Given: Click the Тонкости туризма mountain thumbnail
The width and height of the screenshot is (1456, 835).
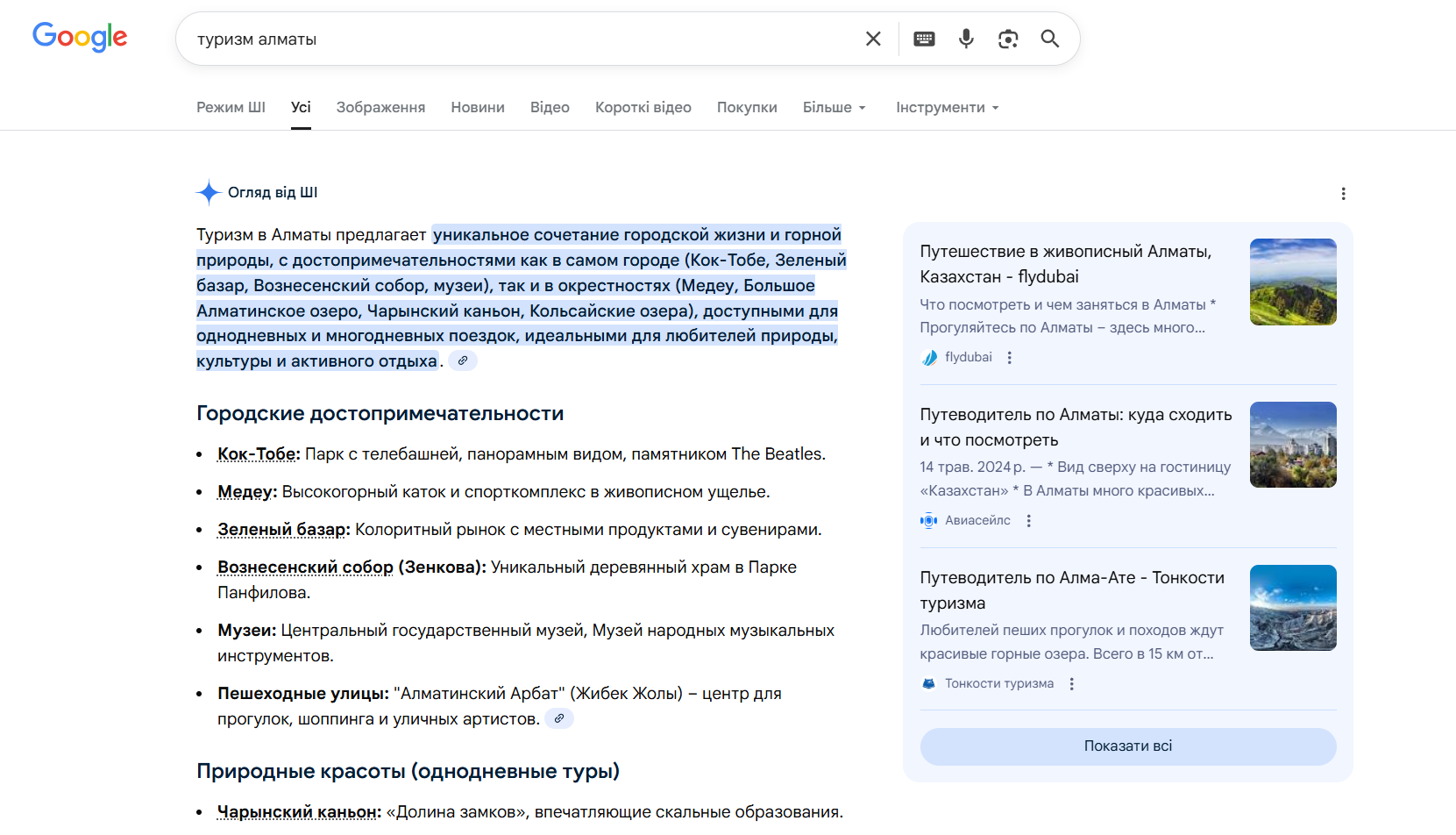Looking at the screenshot, I should point(1293,608).
